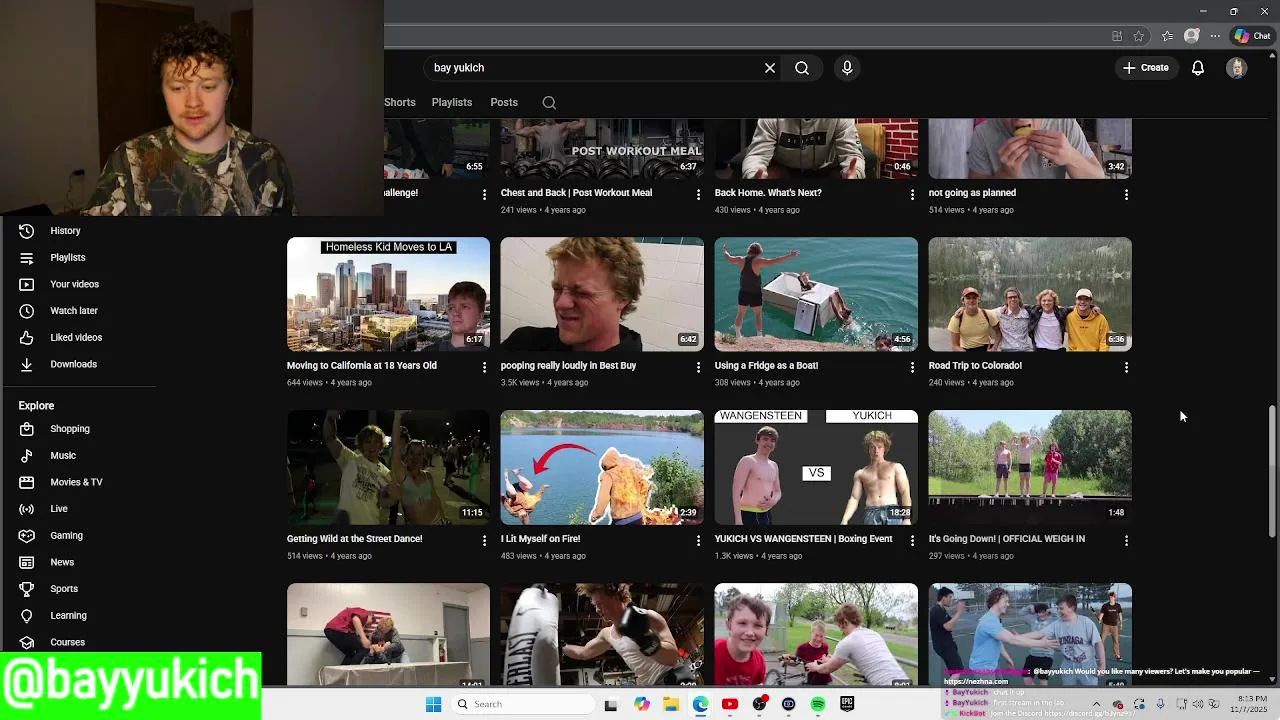Add this page to favorites star

(x=1139, y=36)
